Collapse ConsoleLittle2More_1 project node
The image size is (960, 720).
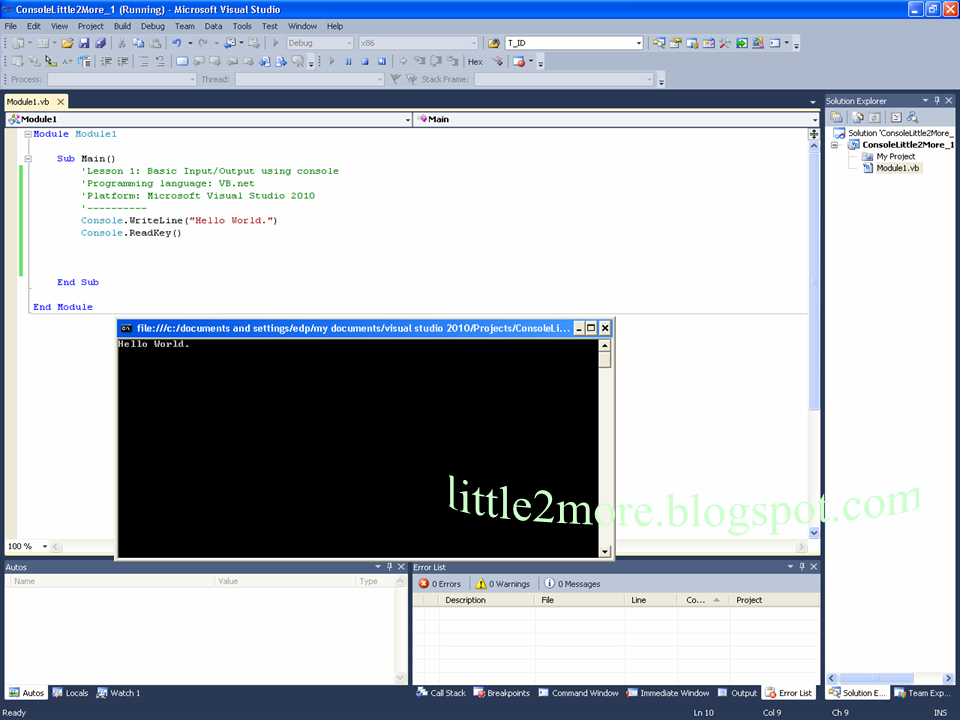click(834, 145)
